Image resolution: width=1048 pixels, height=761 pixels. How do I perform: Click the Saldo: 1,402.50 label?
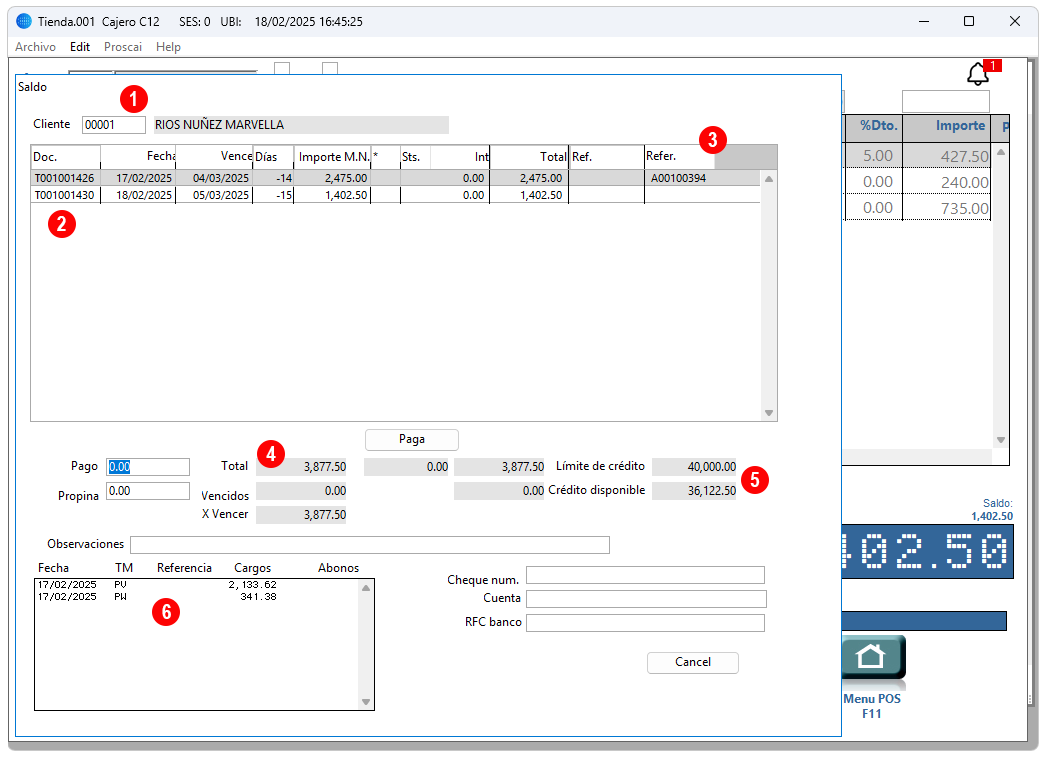pos(992,510)
